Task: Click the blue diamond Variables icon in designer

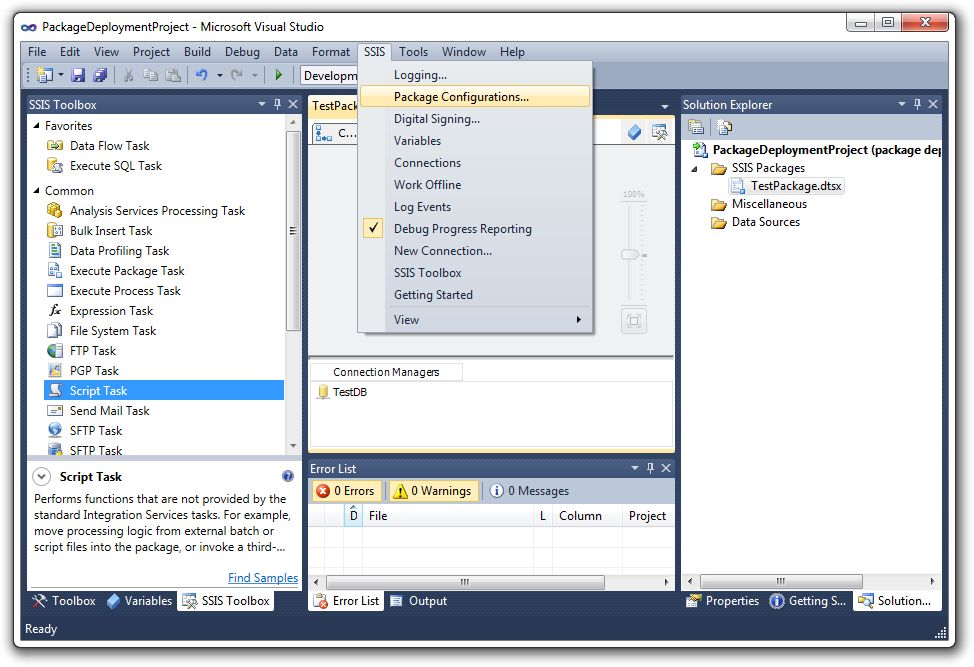Action: click(x=634, y=132)
